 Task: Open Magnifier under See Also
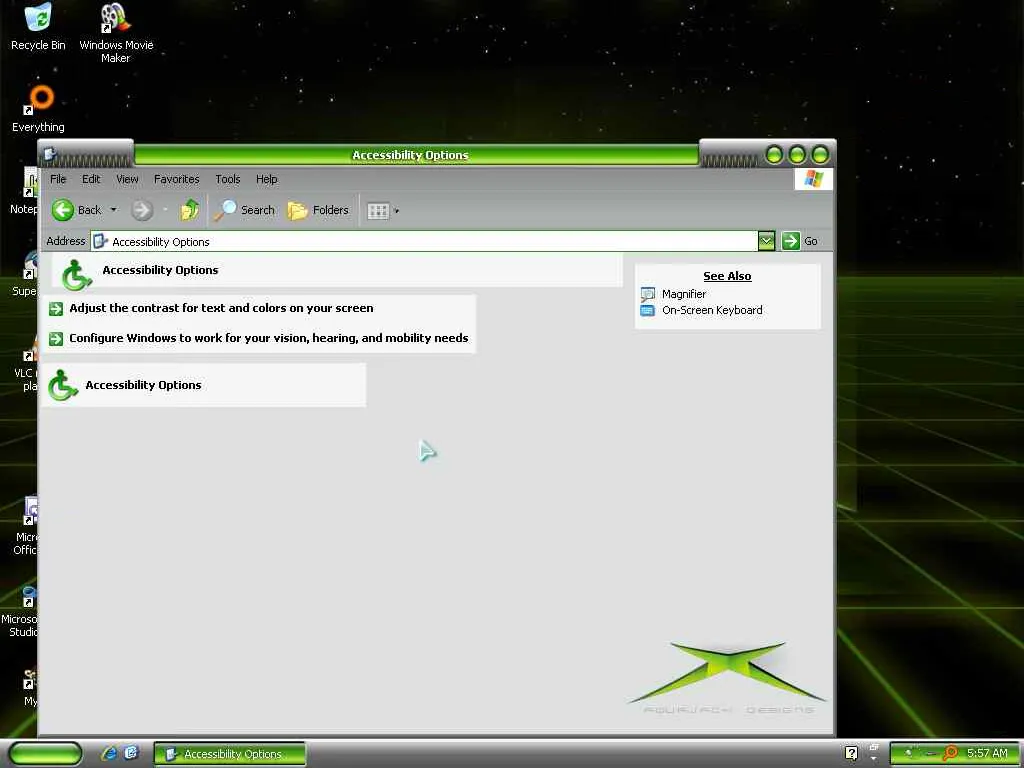(684, 294)
